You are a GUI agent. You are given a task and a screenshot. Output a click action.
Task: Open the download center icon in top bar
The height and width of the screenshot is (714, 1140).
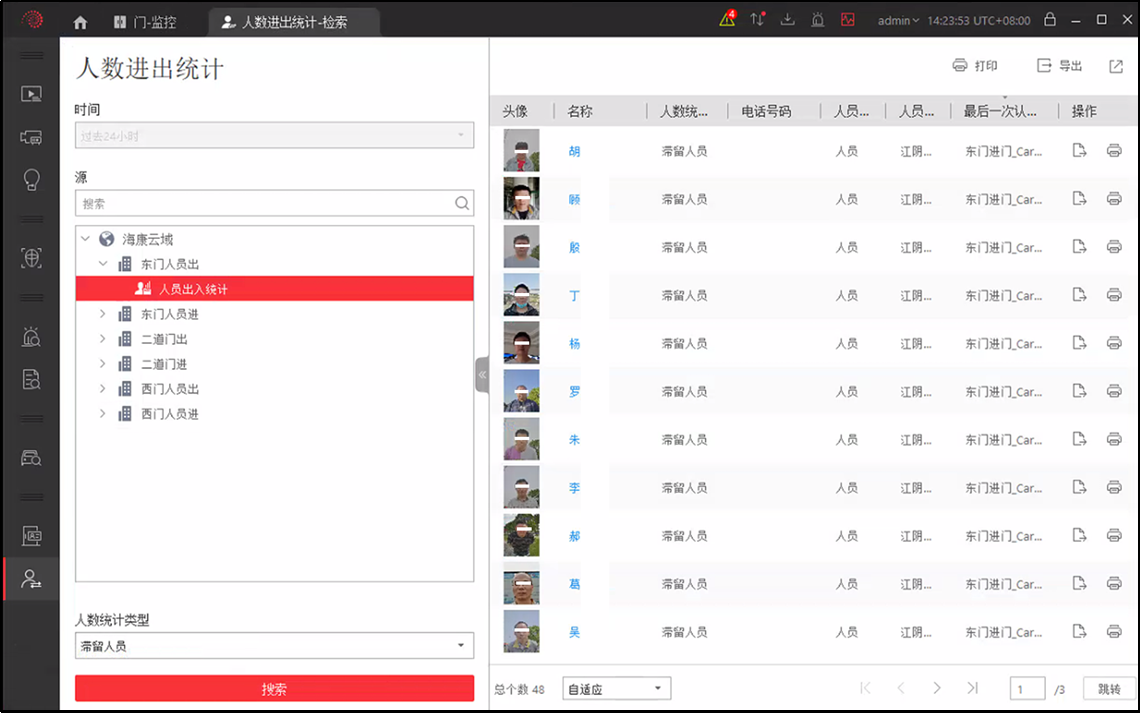coord(787,19)
